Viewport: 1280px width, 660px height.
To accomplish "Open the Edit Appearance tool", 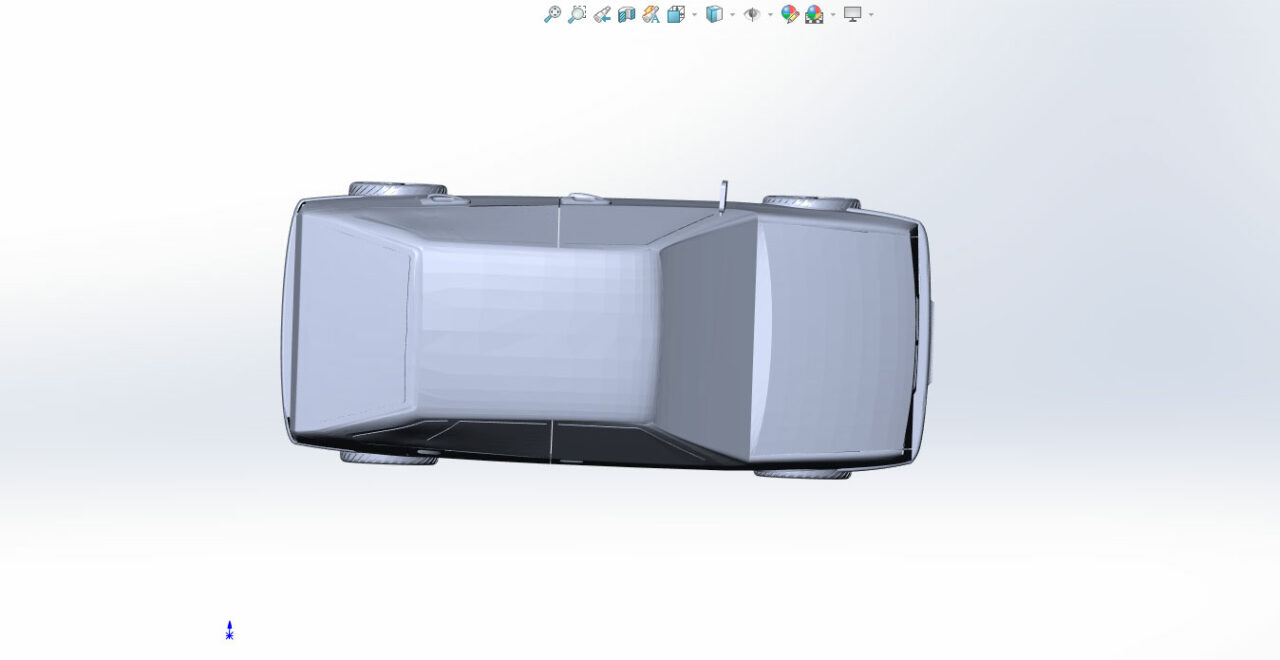I will pyautogui.click(x=790, y=14).
